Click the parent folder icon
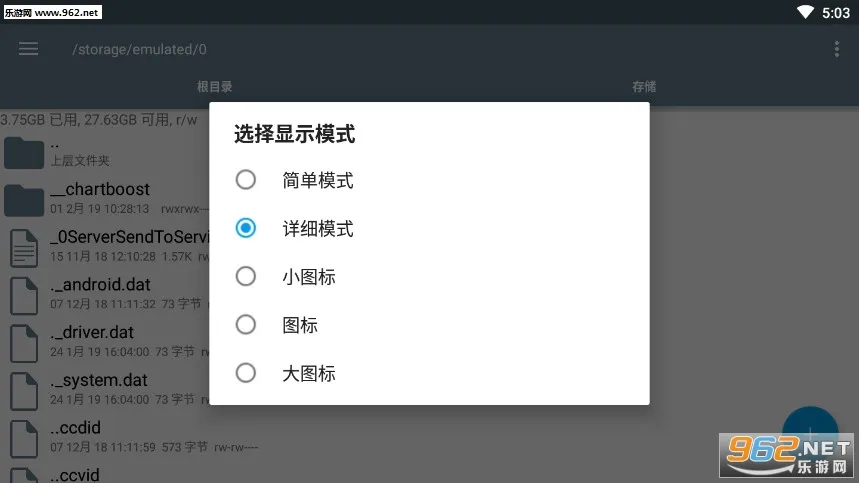The image size is (859, 483). pyautogui.click(x=23, y=152)
